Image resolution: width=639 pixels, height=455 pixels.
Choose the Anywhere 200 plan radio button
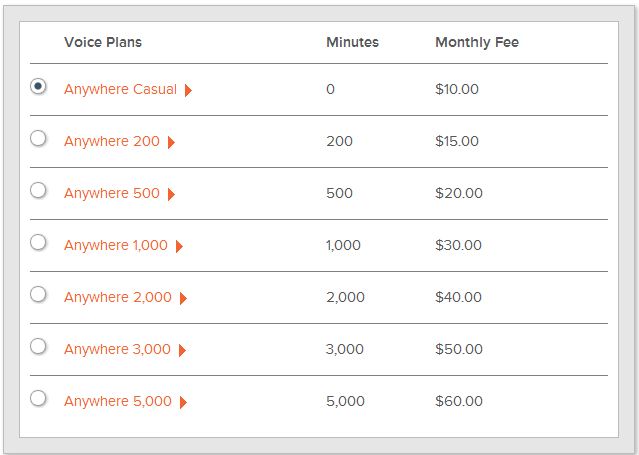point(38,138)
